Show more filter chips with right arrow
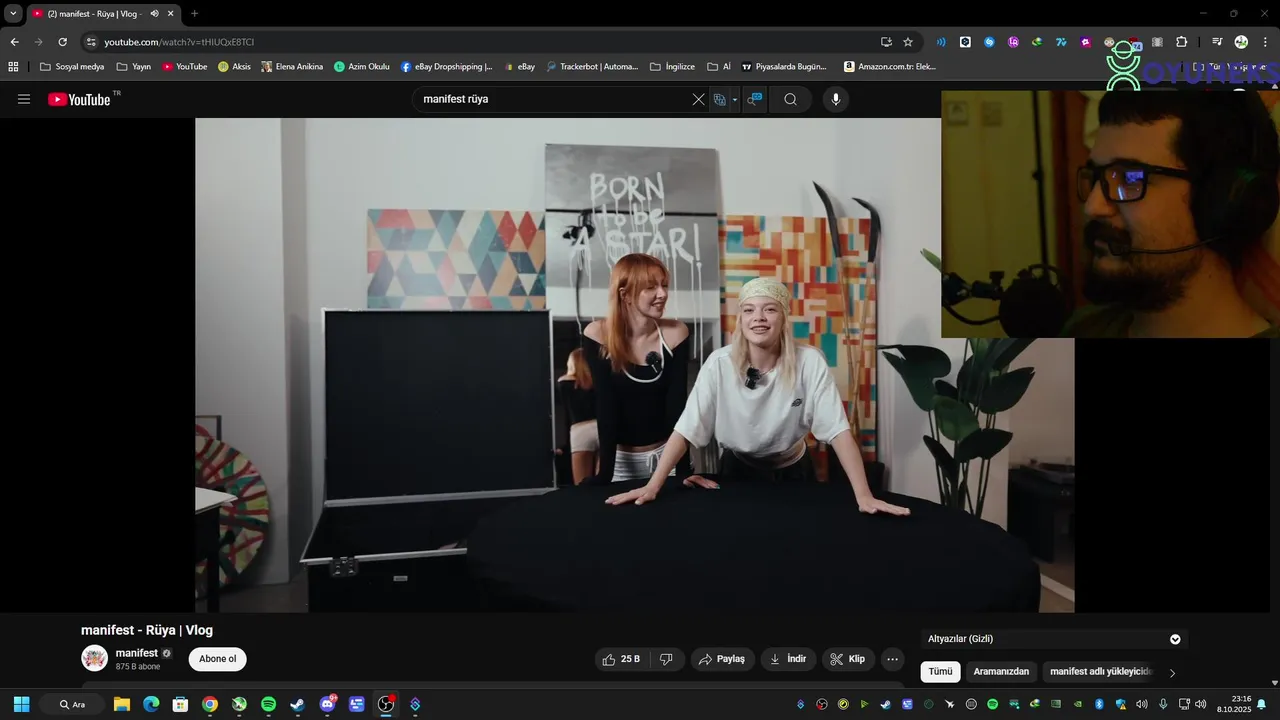Image resolution: width=1280 pixels, height=720 pixels. (1172, 673)
